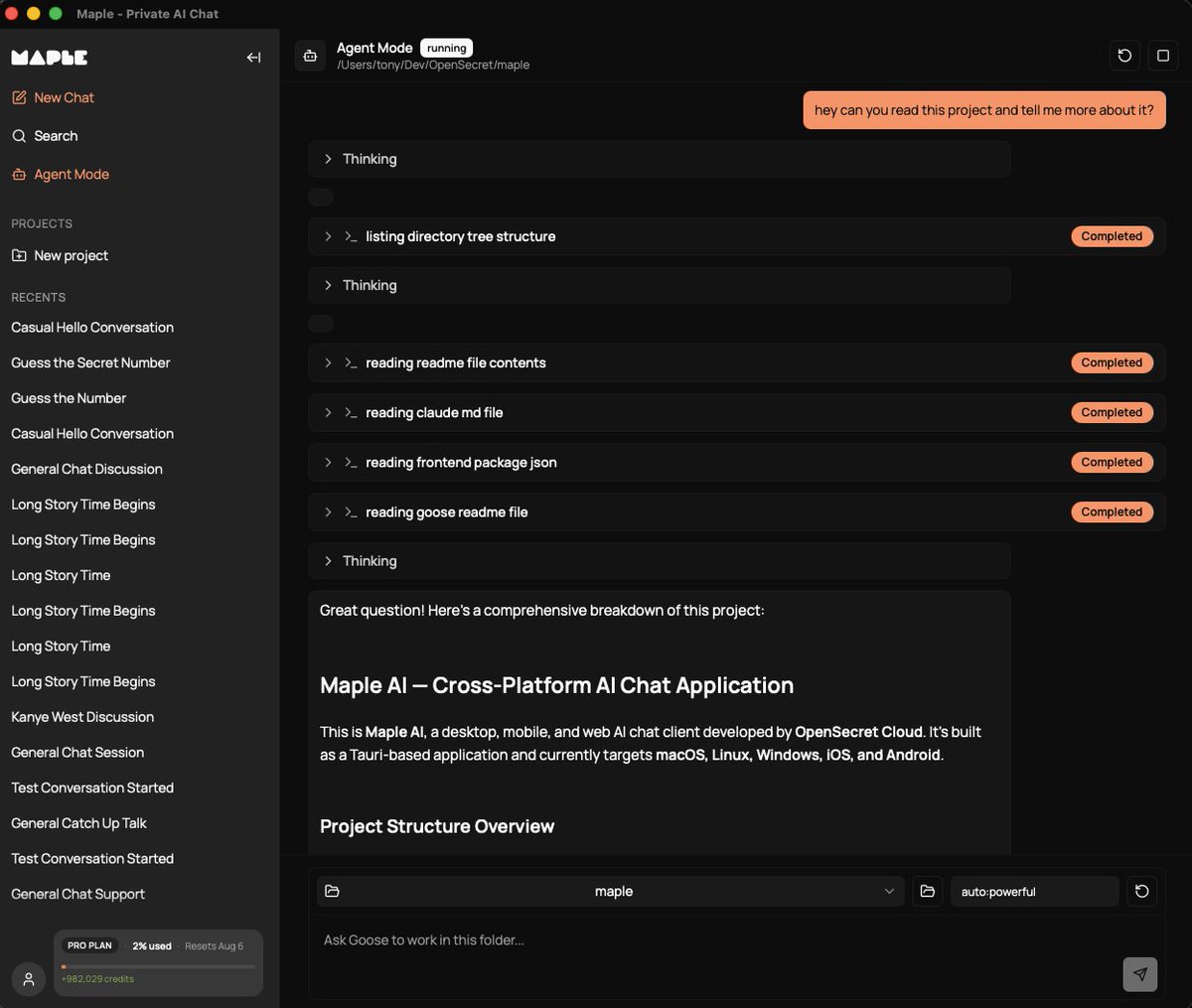
Task: Open first Casual Hello Conversation chat
Action: tap(92, 327)
